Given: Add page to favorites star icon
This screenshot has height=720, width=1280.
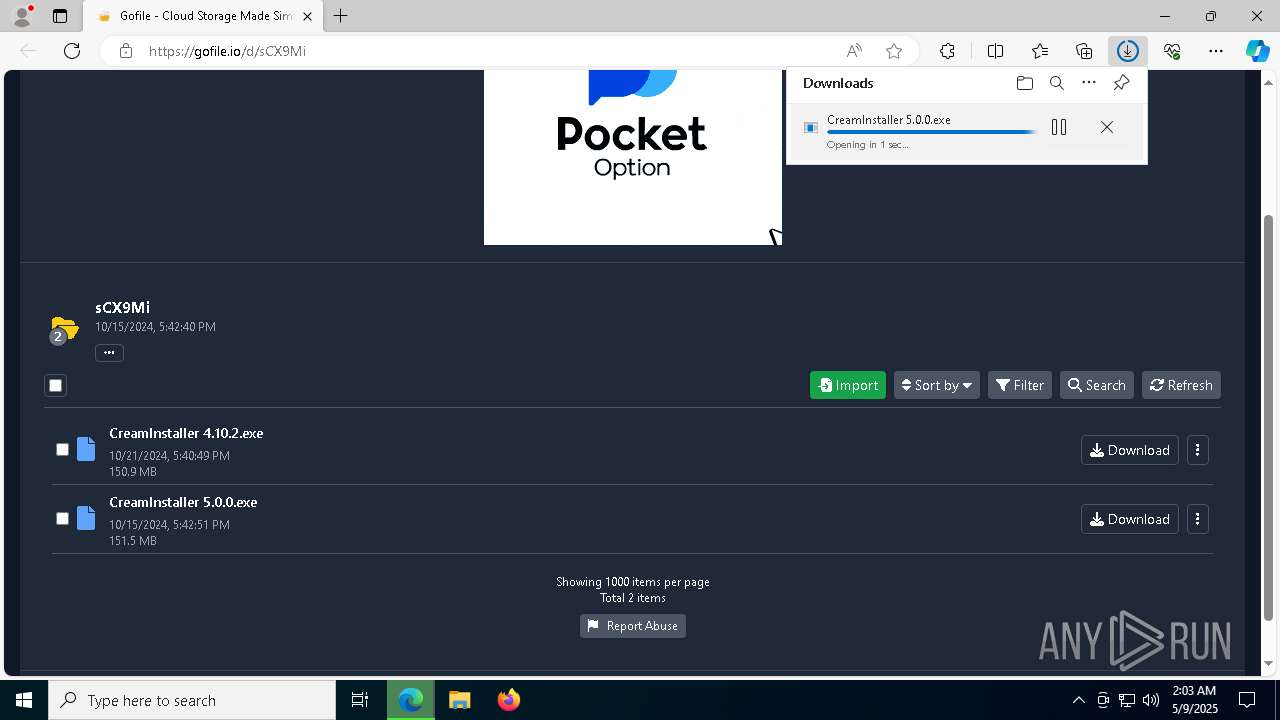Looking at the screenshot, I should (x=894, y=51).
